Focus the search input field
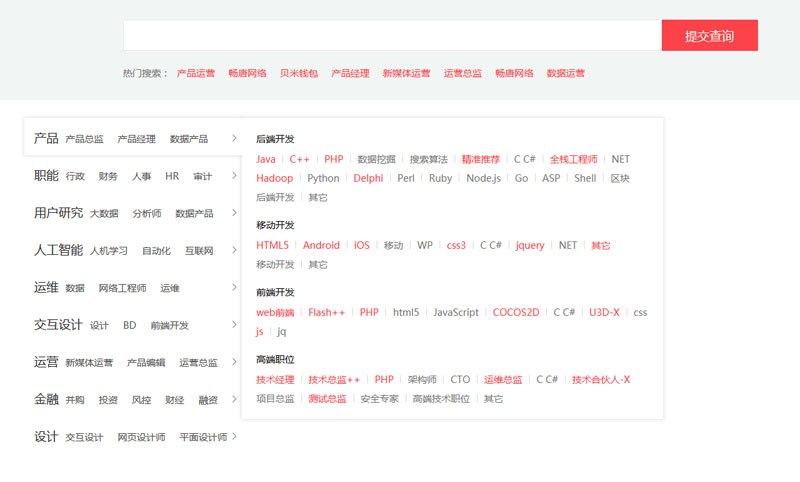The width and height of the screenshot is (800, 482). click(392, 35)
